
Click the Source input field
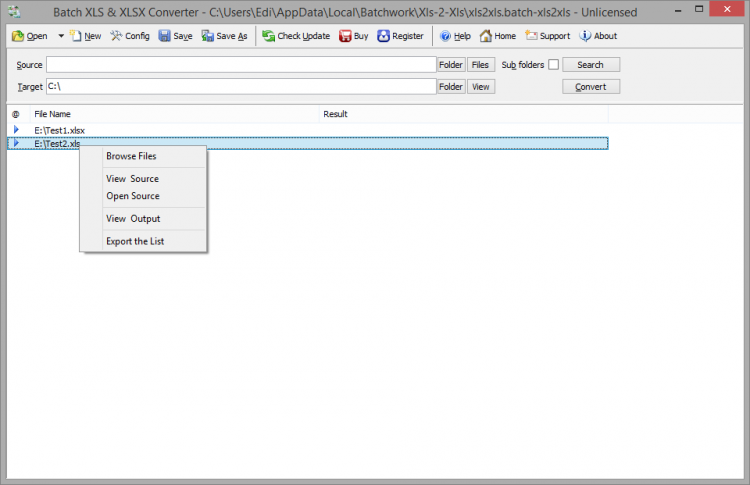241,65
